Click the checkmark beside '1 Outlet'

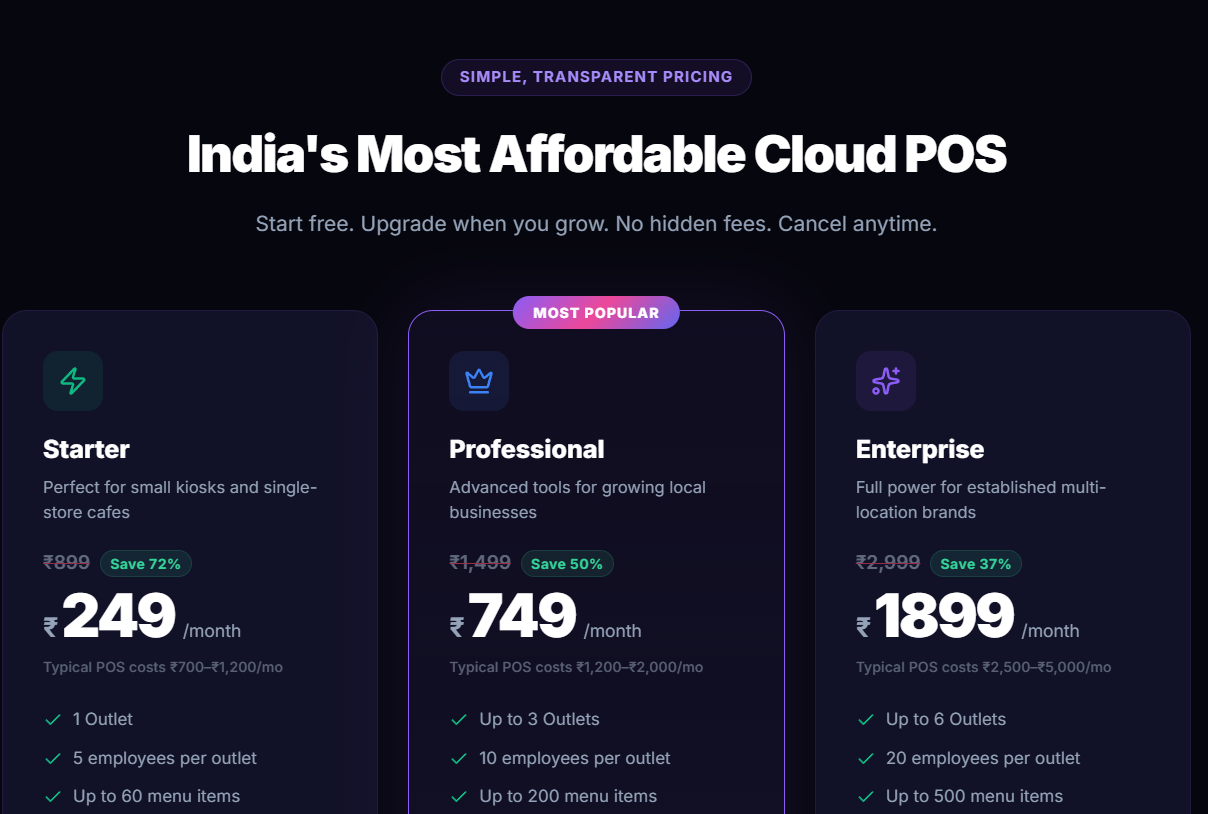pyautogui.click(x=51, y=719)
